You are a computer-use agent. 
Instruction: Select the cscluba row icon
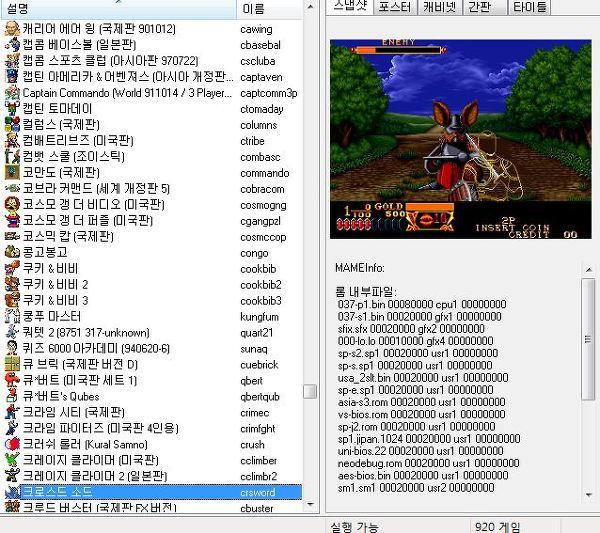coord(12,61)
